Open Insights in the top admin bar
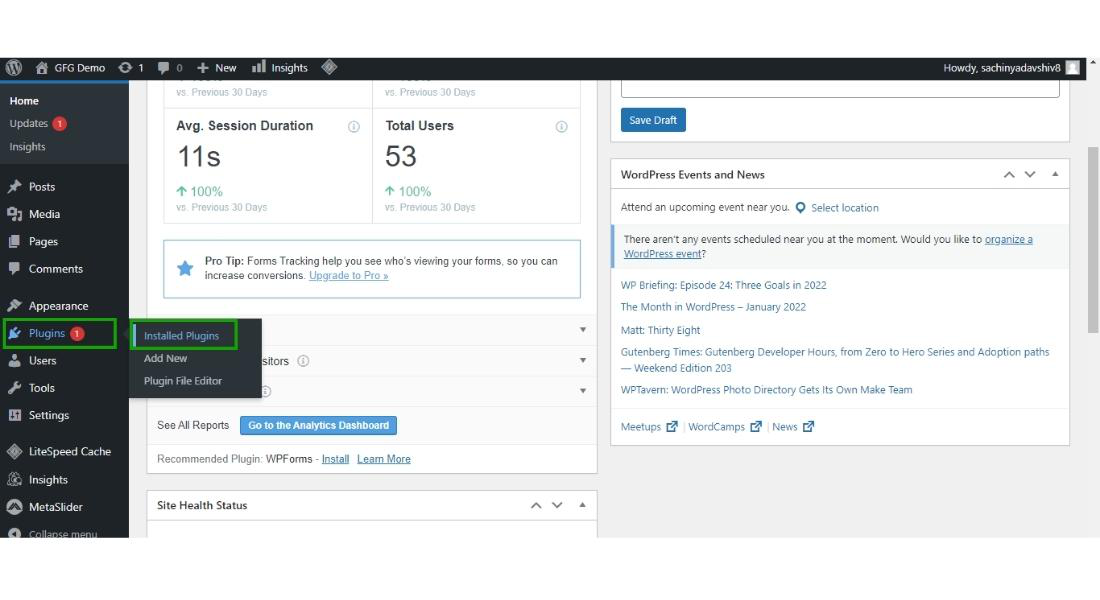The image size is (1100, 600). click(280, 67)
